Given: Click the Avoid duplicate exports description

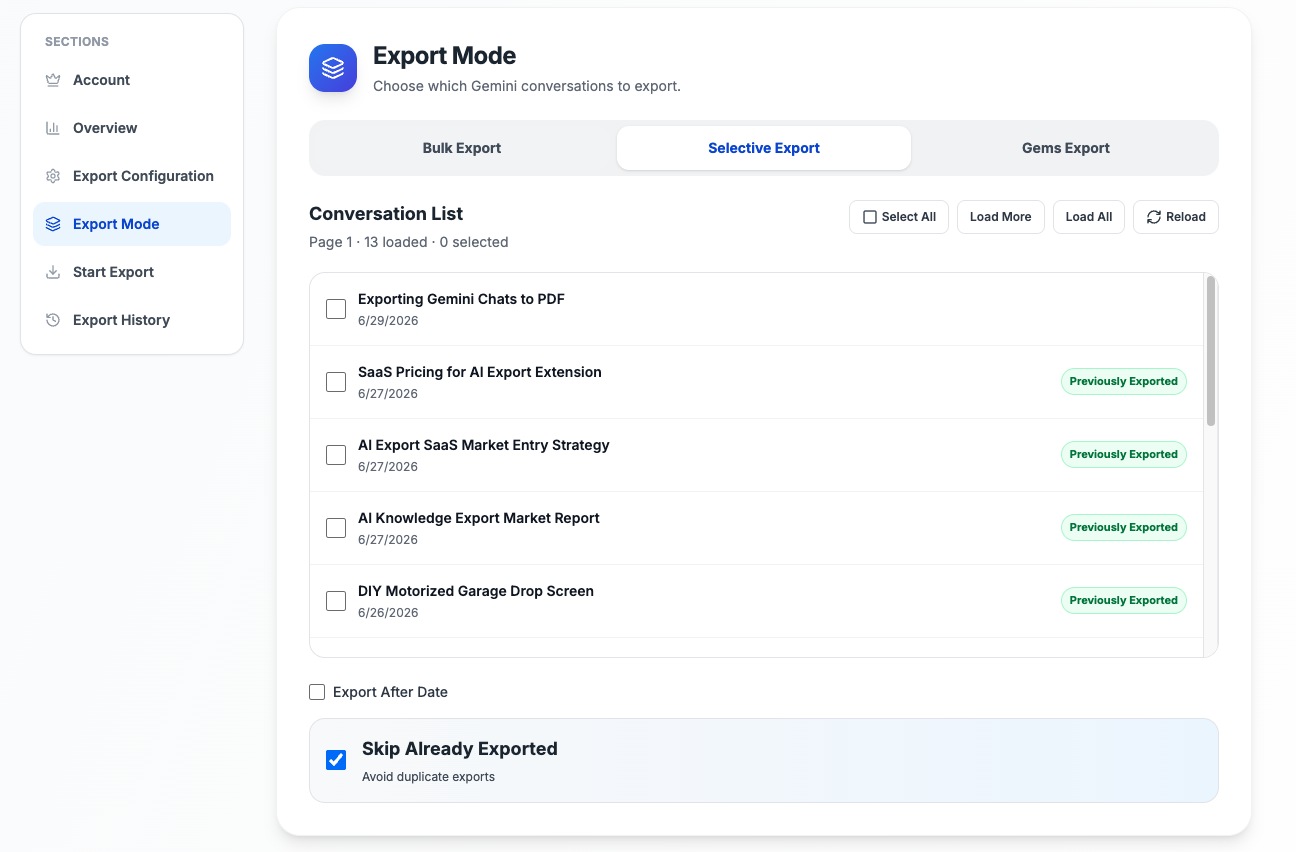Looking at the screenshot, I should 428,777.
